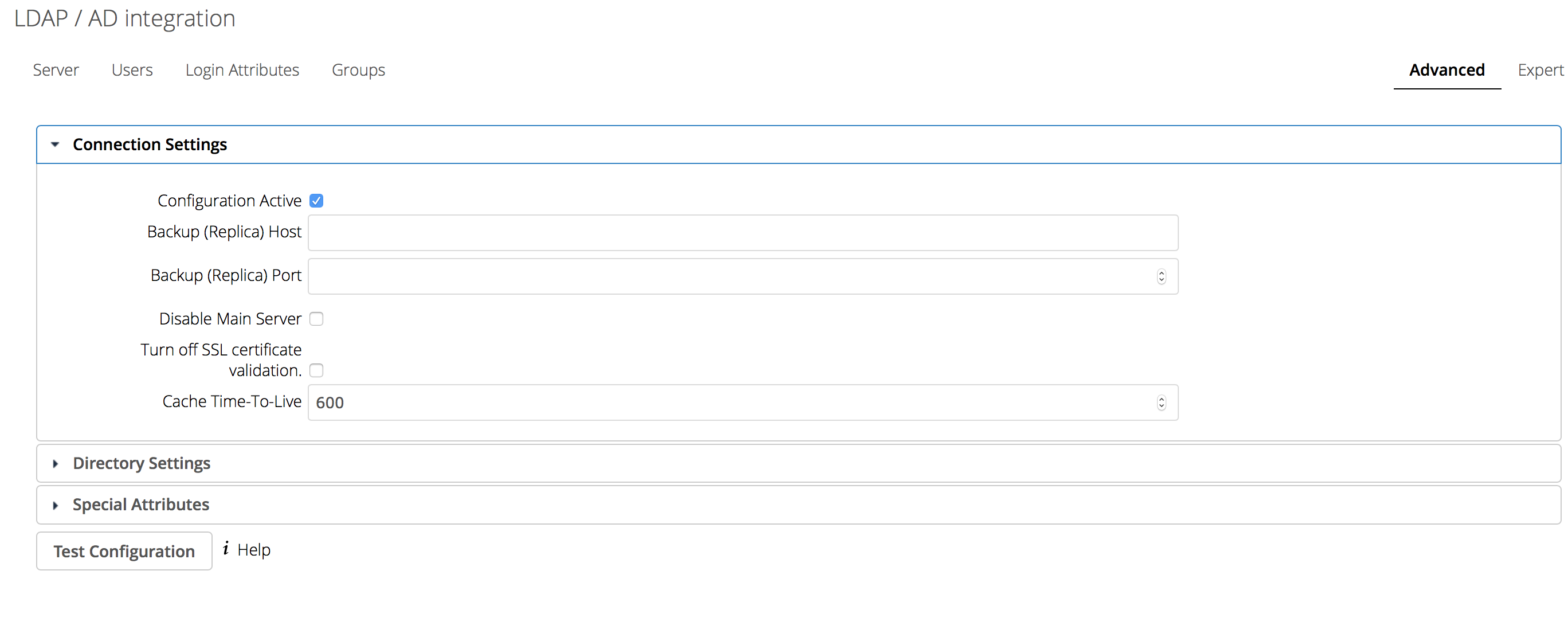Collapse the Connection Settings header
Screen dimensions: 1568x641
[798, 144]
